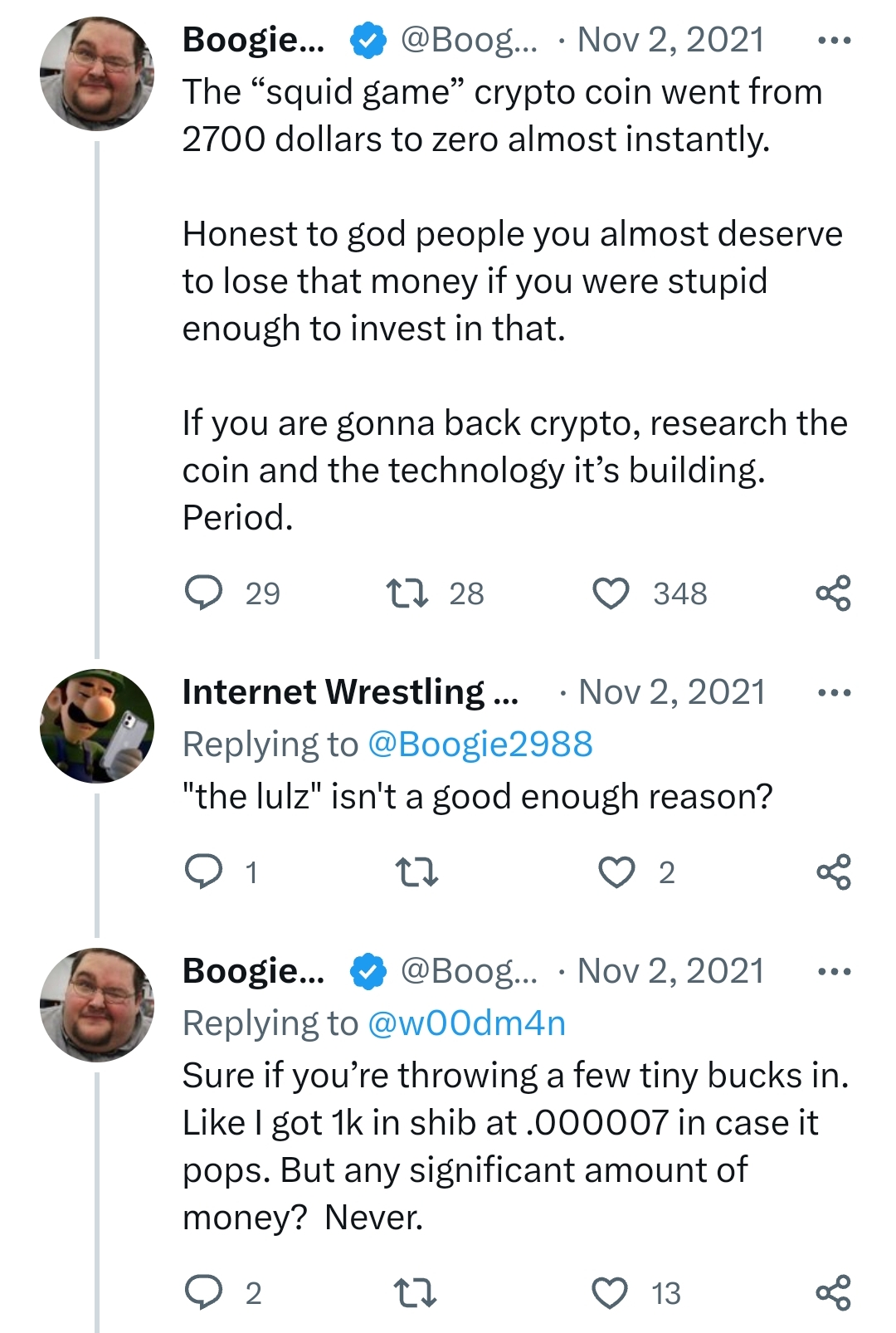Open more options on first Boogie tweet
896x1333 pixels.
point(834,40)
